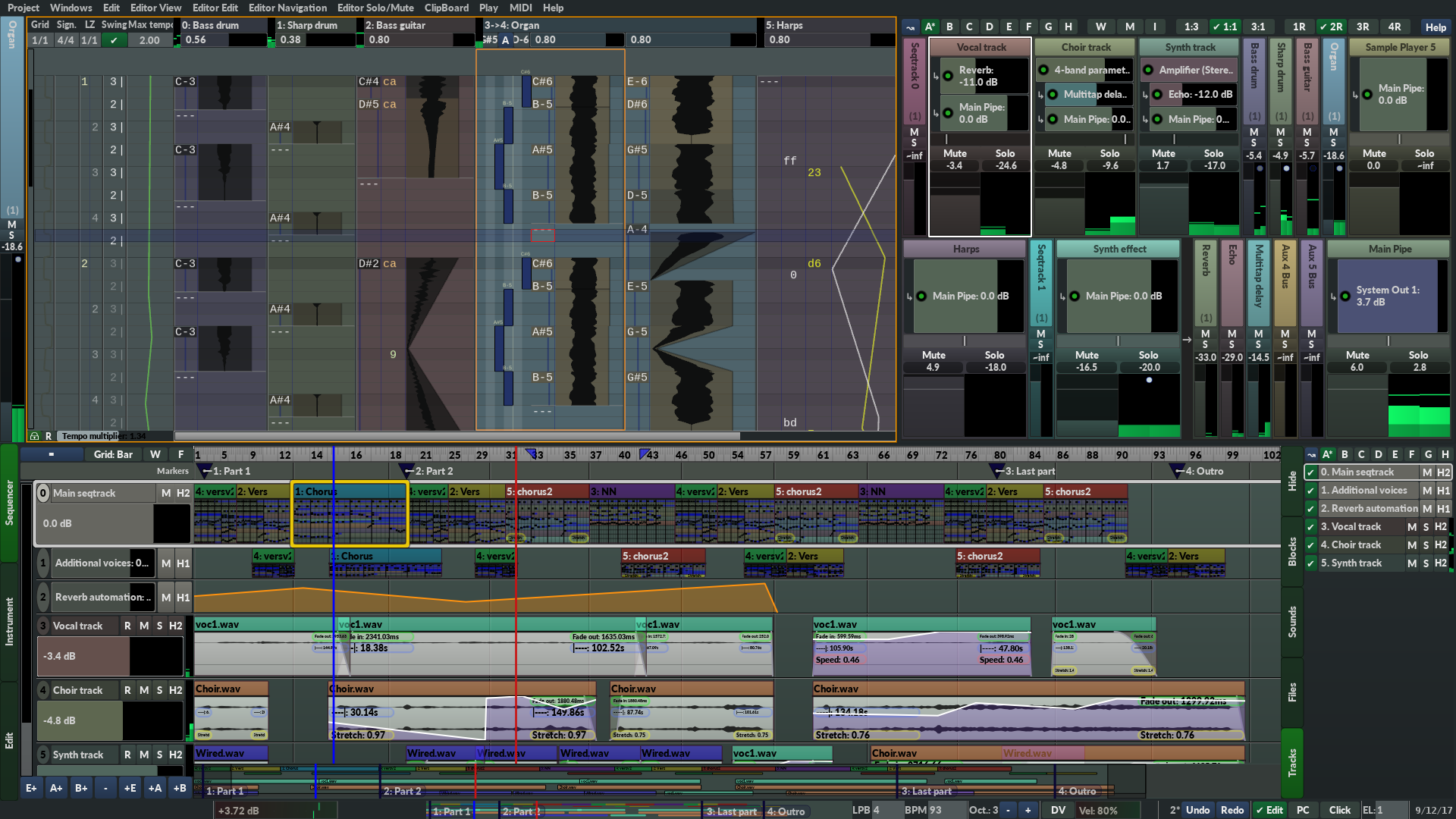
Task: Click the mixer wave icon button
Action: click(x=911, y=27)
